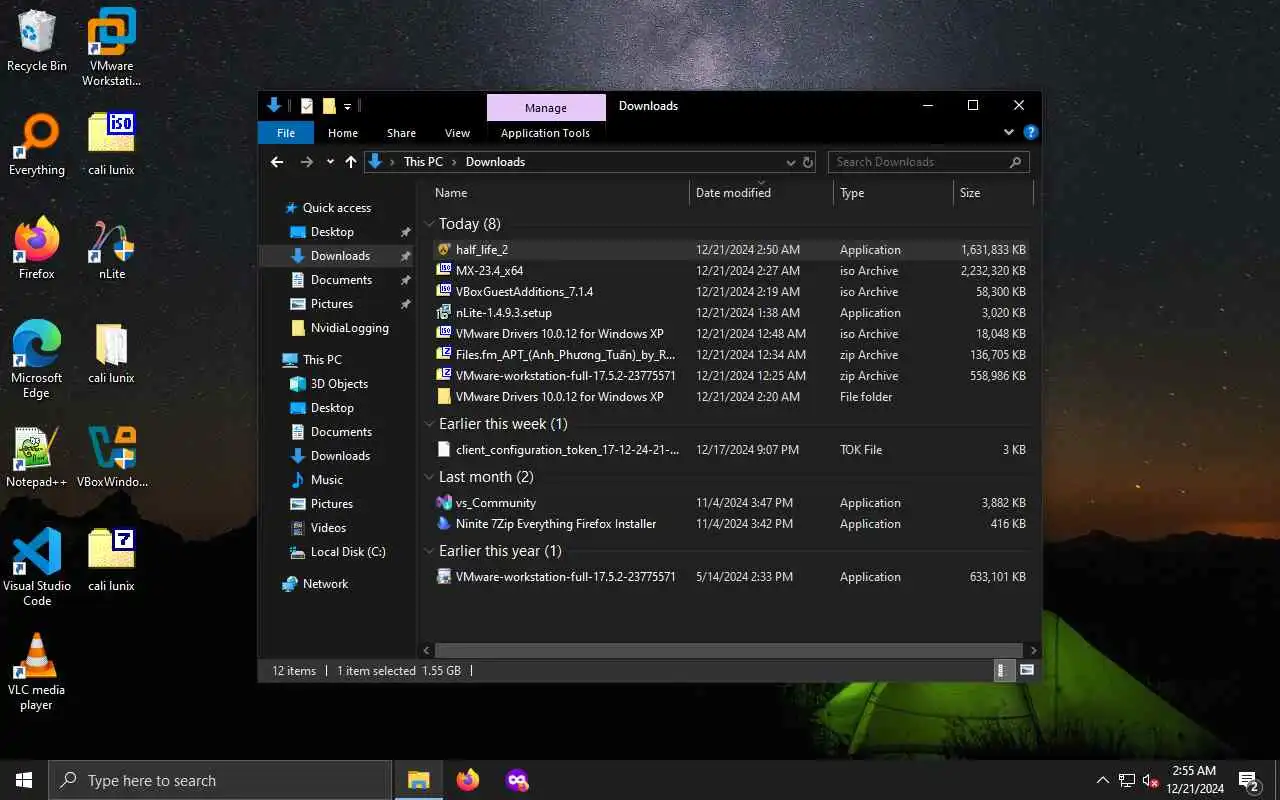Sort by Size column header
This screenshot has width=1280, height=800.
click(993, 193)
